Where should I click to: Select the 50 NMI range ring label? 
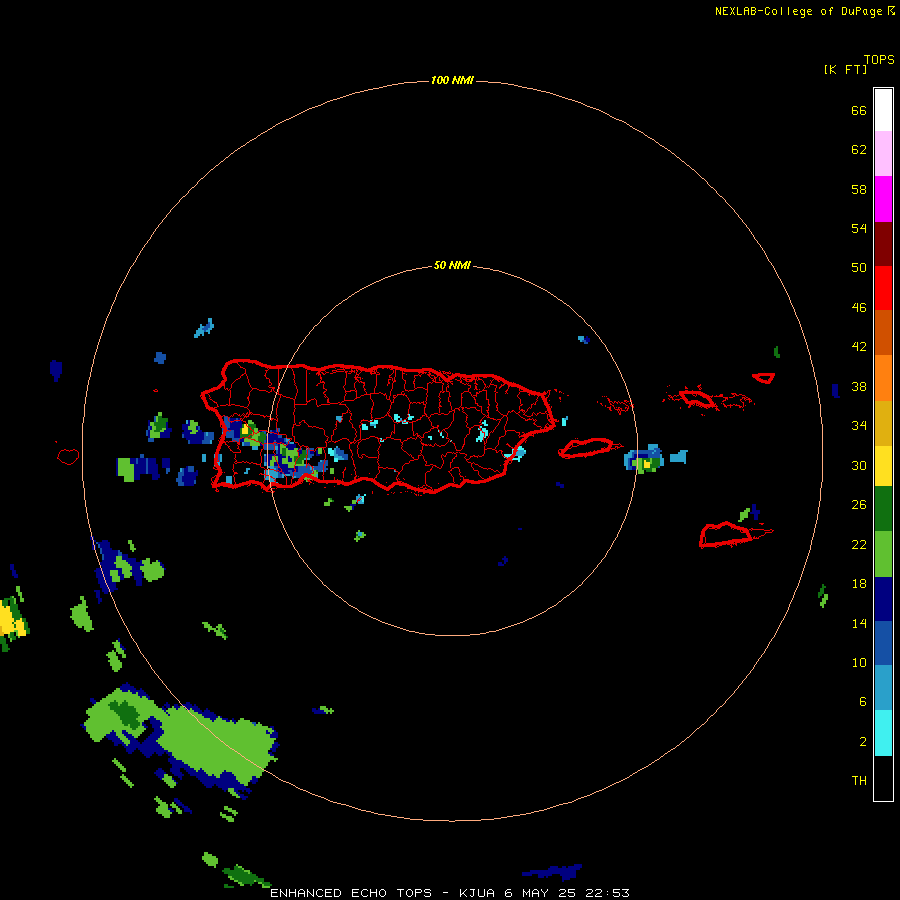(x=452, y=265)
